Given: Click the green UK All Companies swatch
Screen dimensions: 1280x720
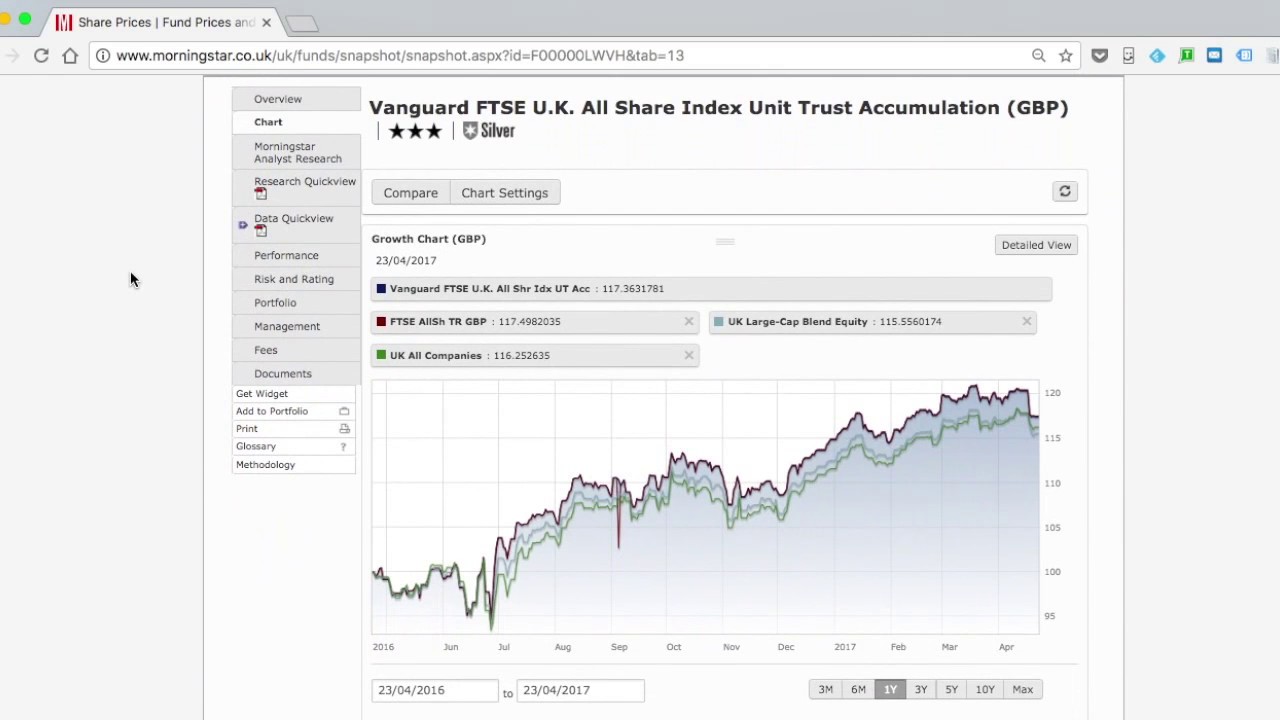Looking at the screenshot, I should pos(381,355).
